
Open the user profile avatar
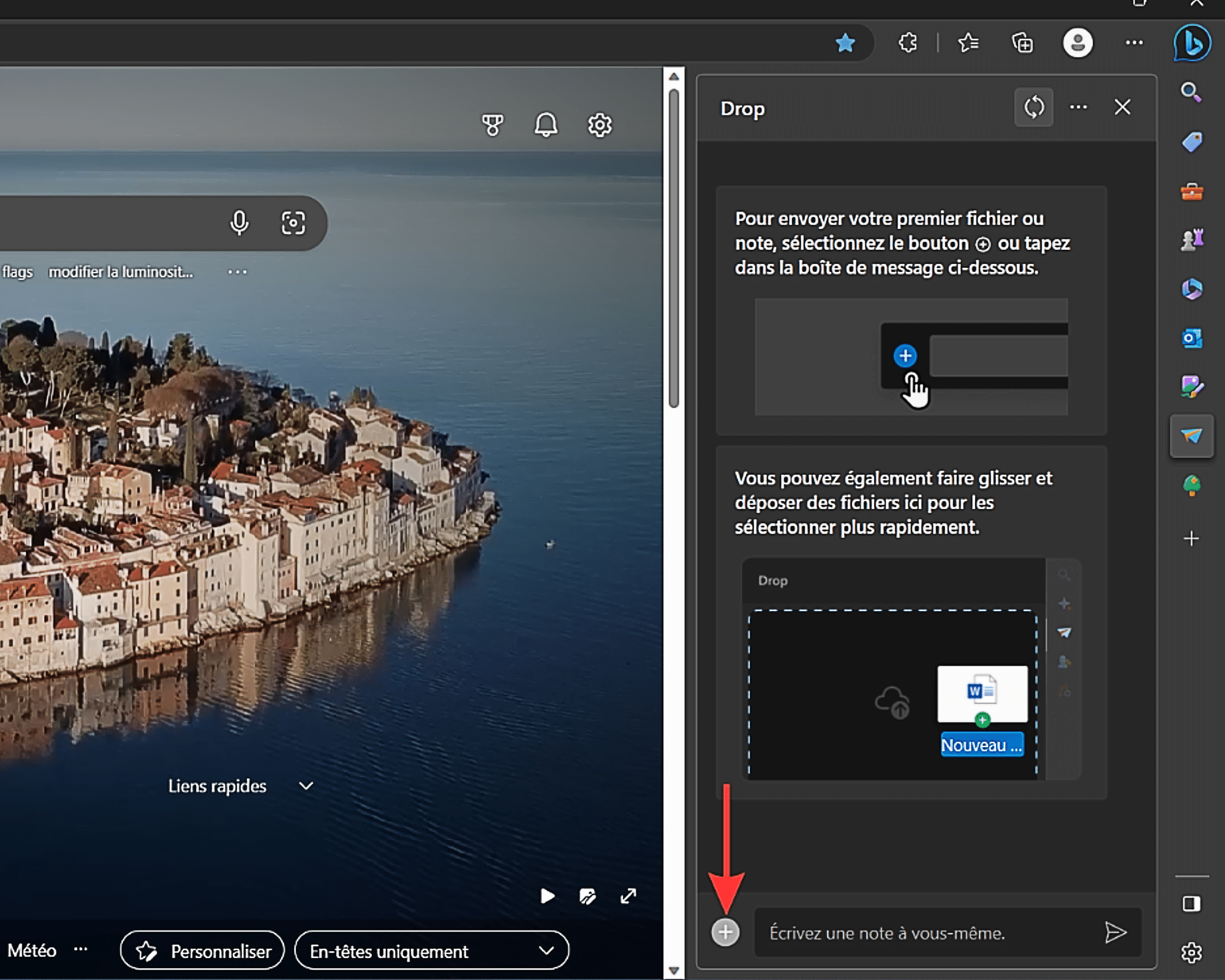[1077, 43]
